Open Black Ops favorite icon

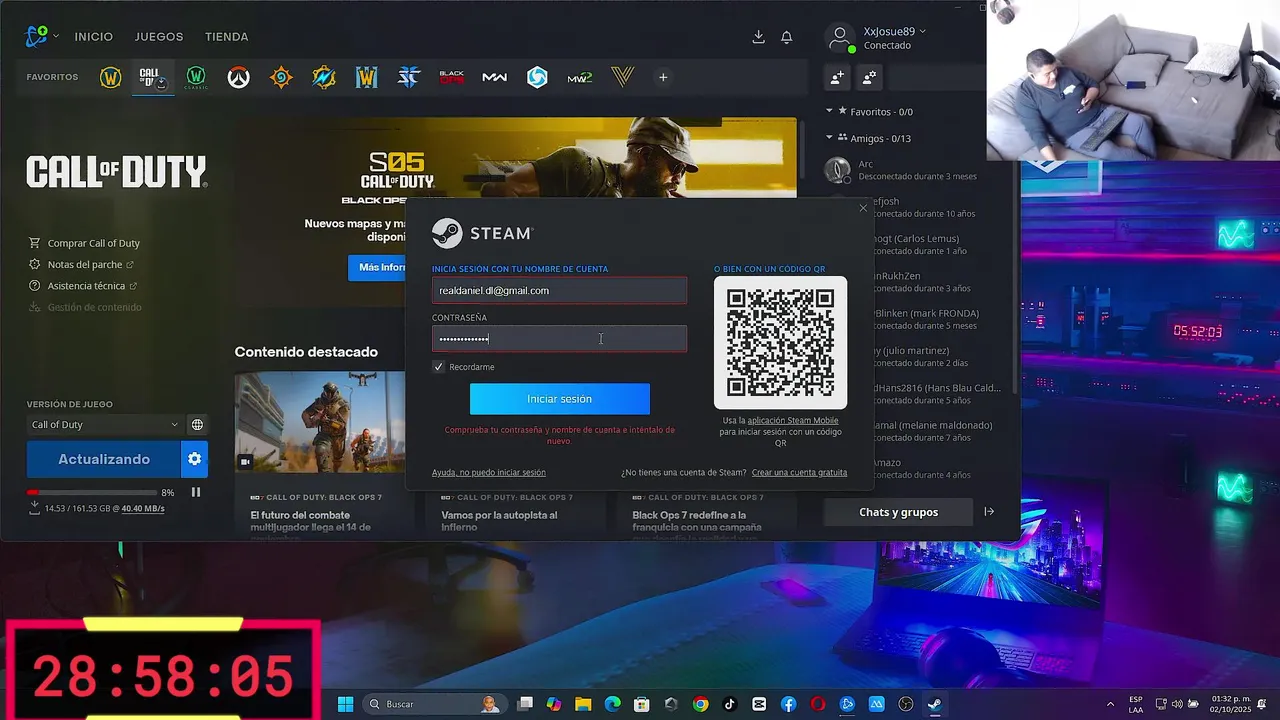[x=452, y=77]
